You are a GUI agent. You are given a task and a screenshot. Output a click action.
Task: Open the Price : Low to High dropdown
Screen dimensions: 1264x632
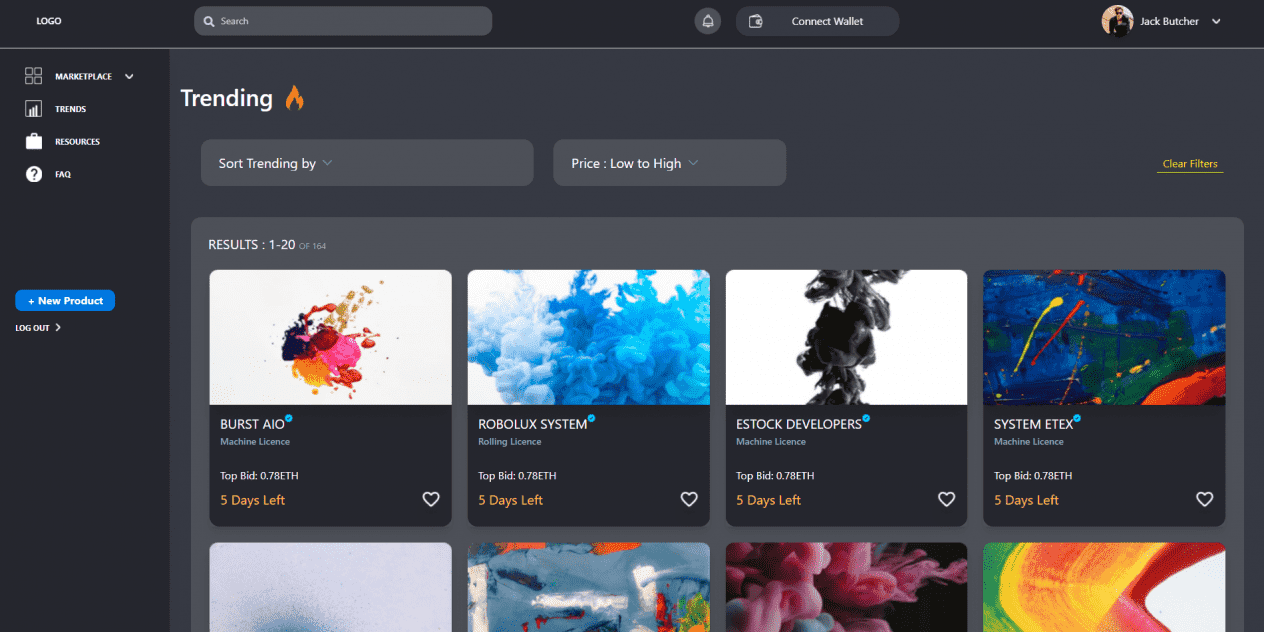click(670, 163)
